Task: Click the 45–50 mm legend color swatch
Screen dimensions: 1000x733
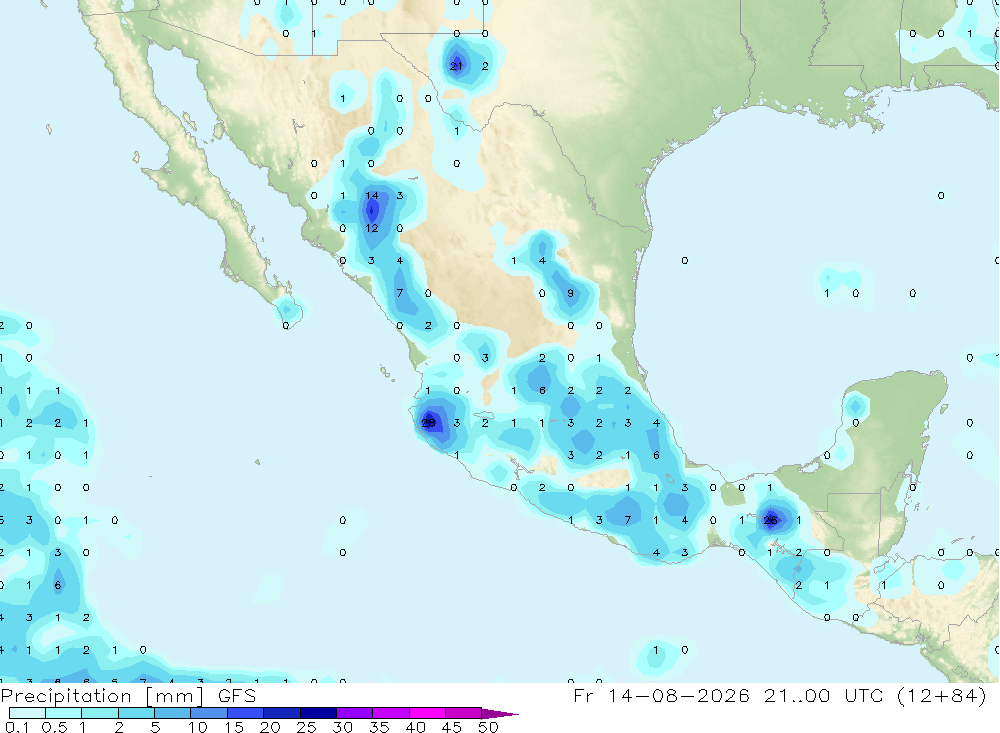Action: pyautogui.click(x=464, y=713)
